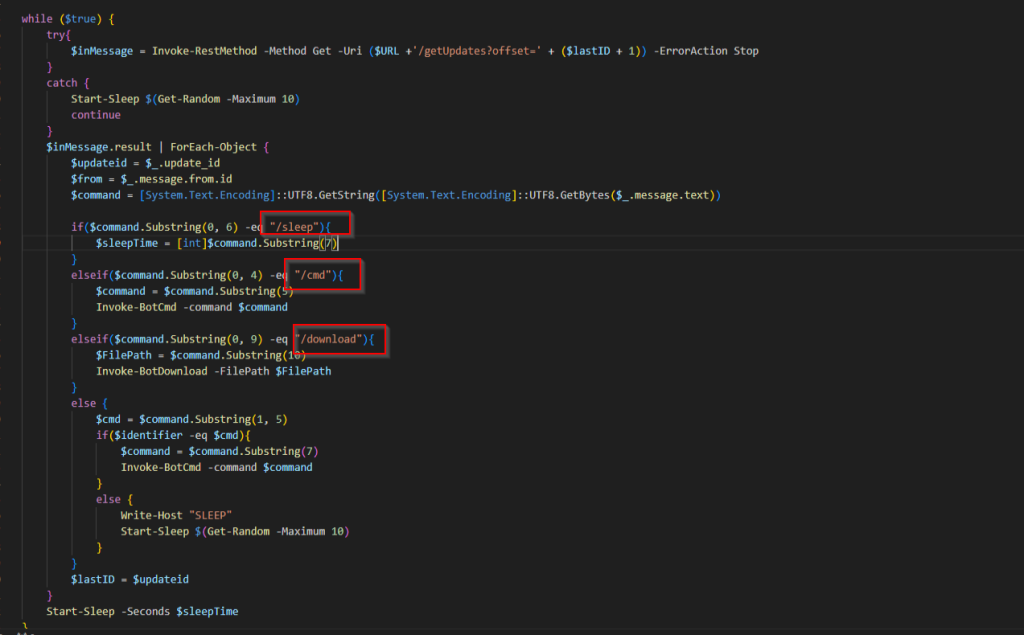Click the 'while ($true) {' line
Image resolution: width=1024 pixels, height=635 pixels.
click(68, 19)
